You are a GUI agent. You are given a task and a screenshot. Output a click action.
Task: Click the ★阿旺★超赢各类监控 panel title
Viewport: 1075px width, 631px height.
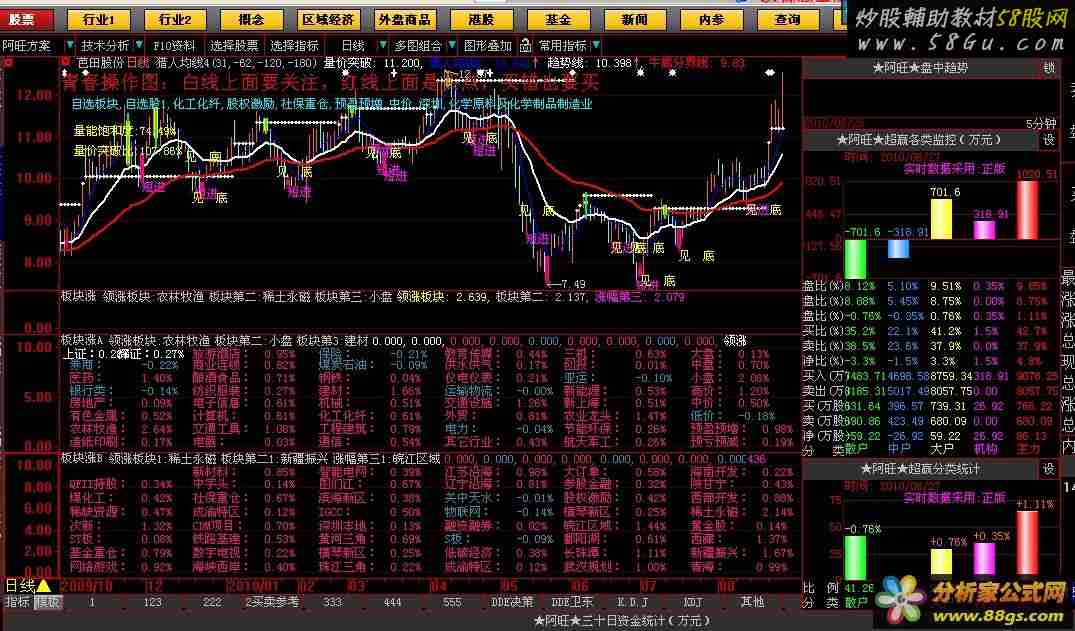pos(919,140)
